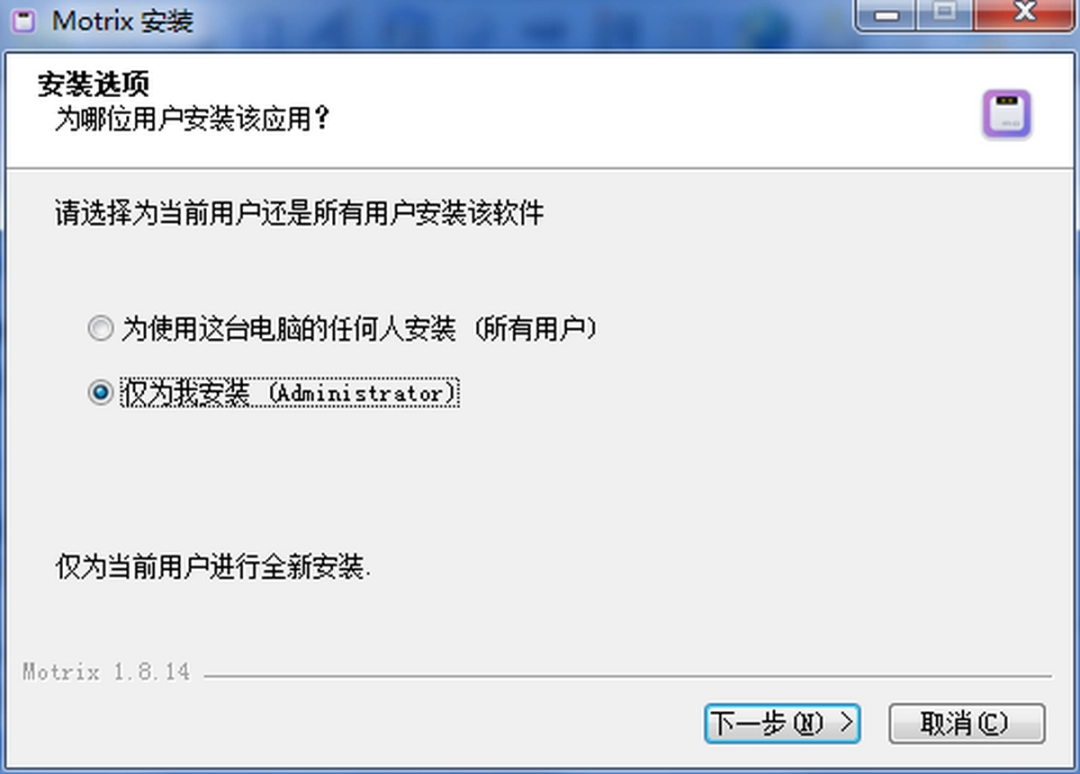Screen dimensions: 1080x774
Task: Click the disabled maximize window button
Action: click(944, 14)
